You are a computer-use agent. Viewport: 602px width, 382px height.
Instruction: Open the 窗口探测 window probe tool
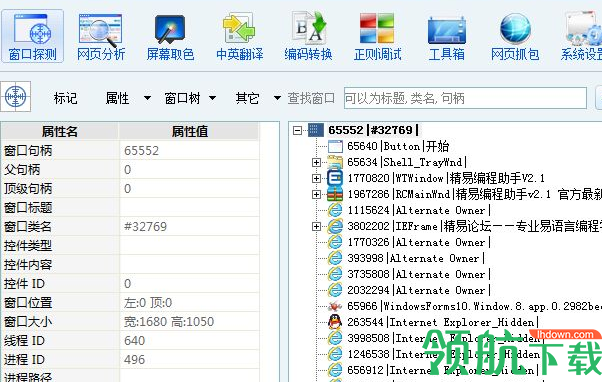(33, 36)
